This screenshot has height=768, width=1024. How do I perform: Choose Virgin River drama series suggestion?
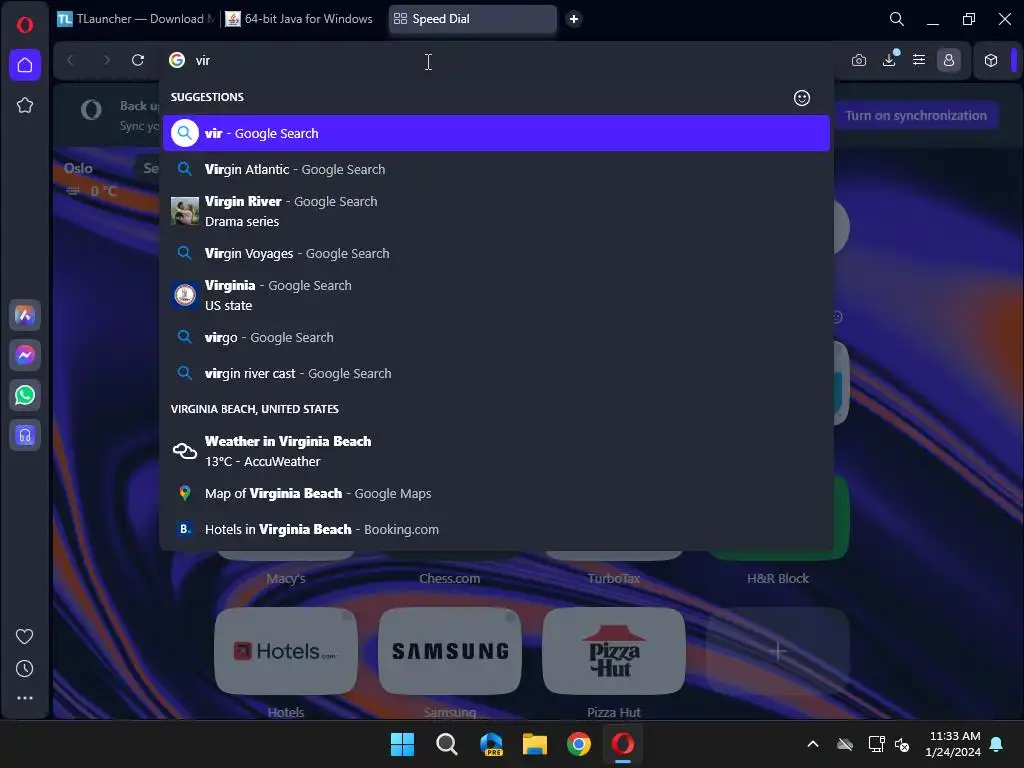click(496, 211)
